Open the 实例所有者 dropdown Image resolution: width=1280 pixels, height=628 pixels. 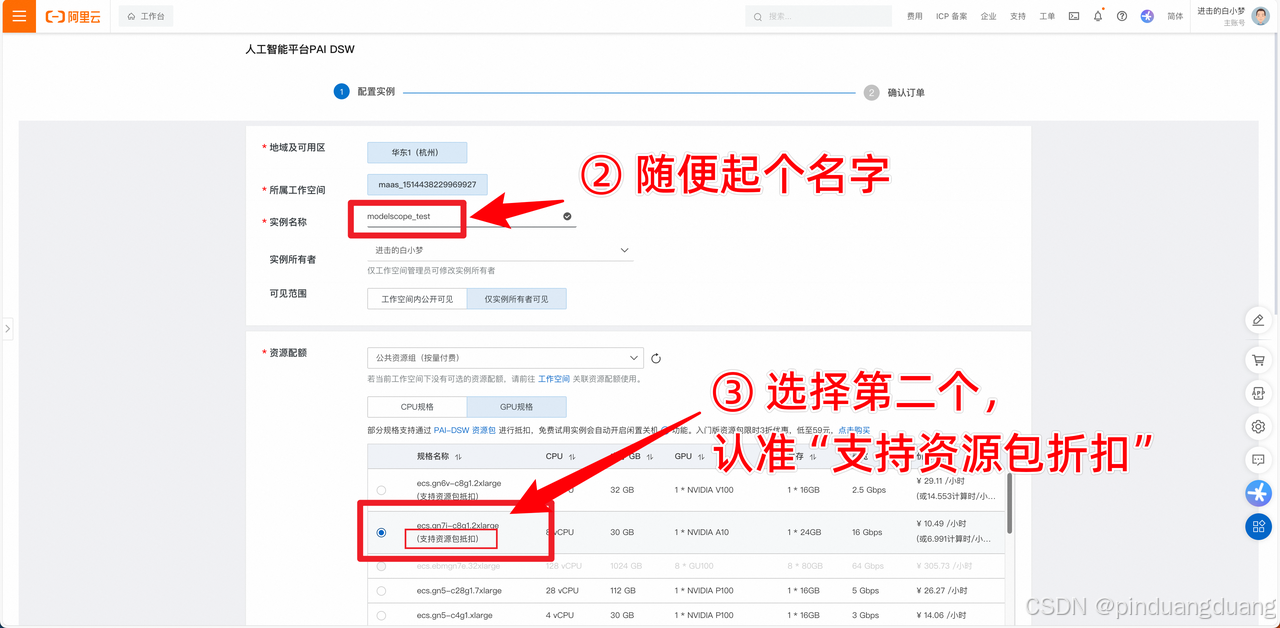point(500,250)
